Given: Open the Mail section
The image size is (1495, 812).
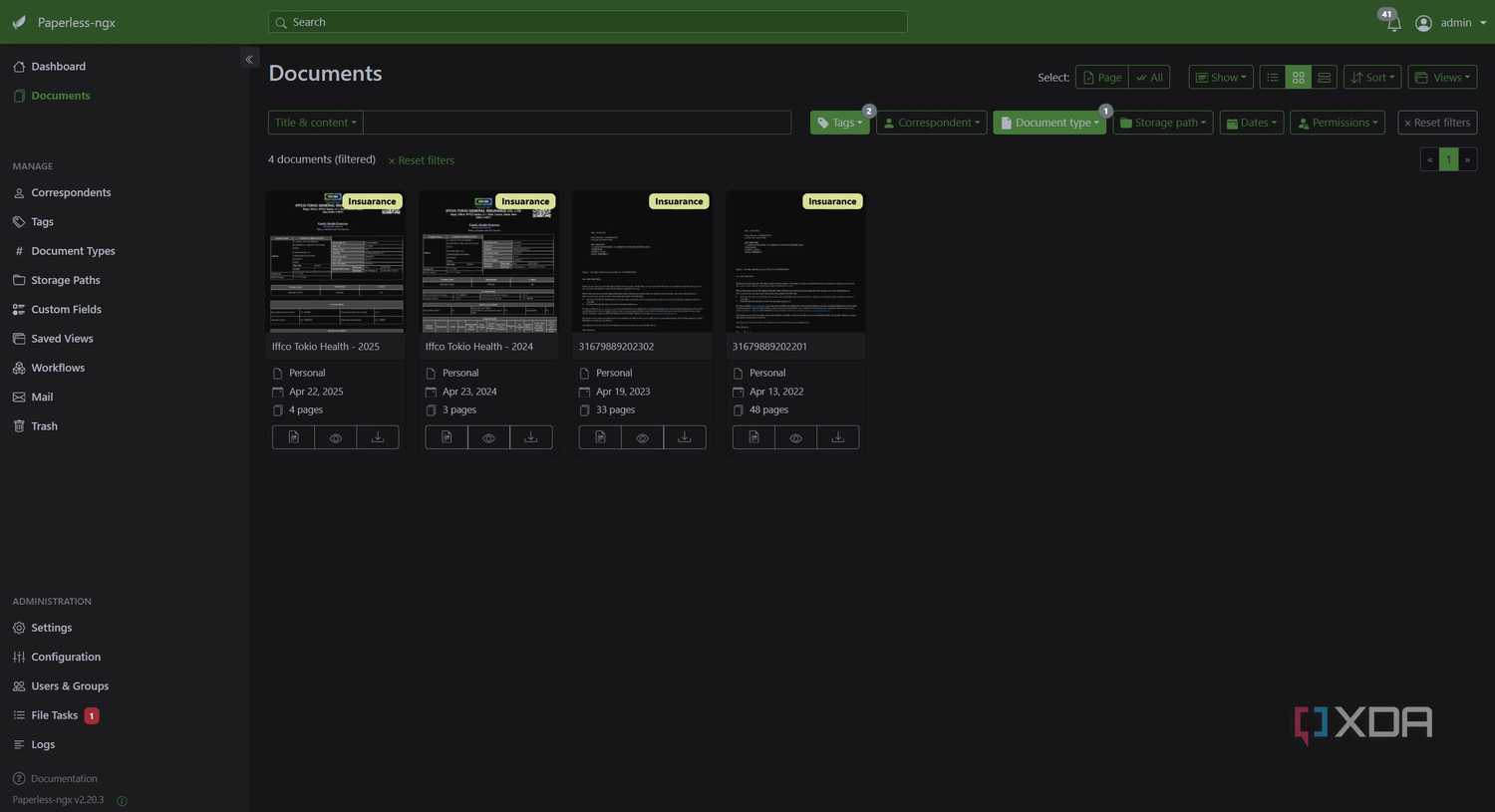Looking at the screenshot, I should click(42, 397).
